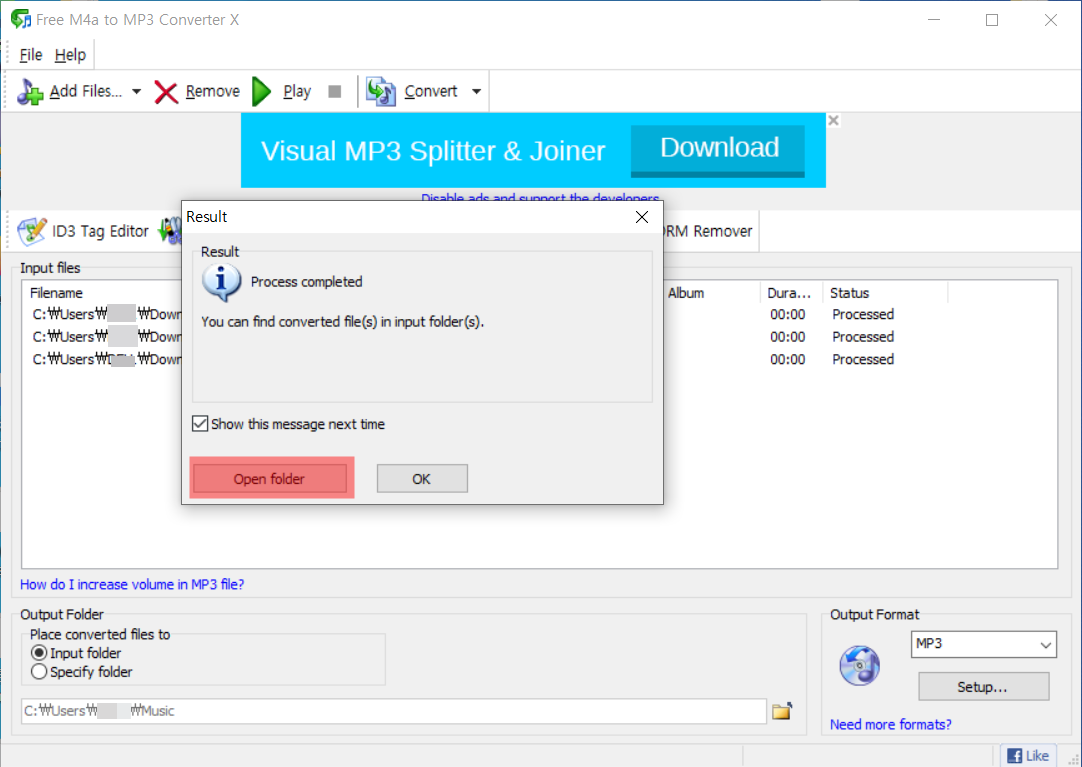The image size is (1082, 767).
Task: Click the first file path in list
Action: coord(106,315)
